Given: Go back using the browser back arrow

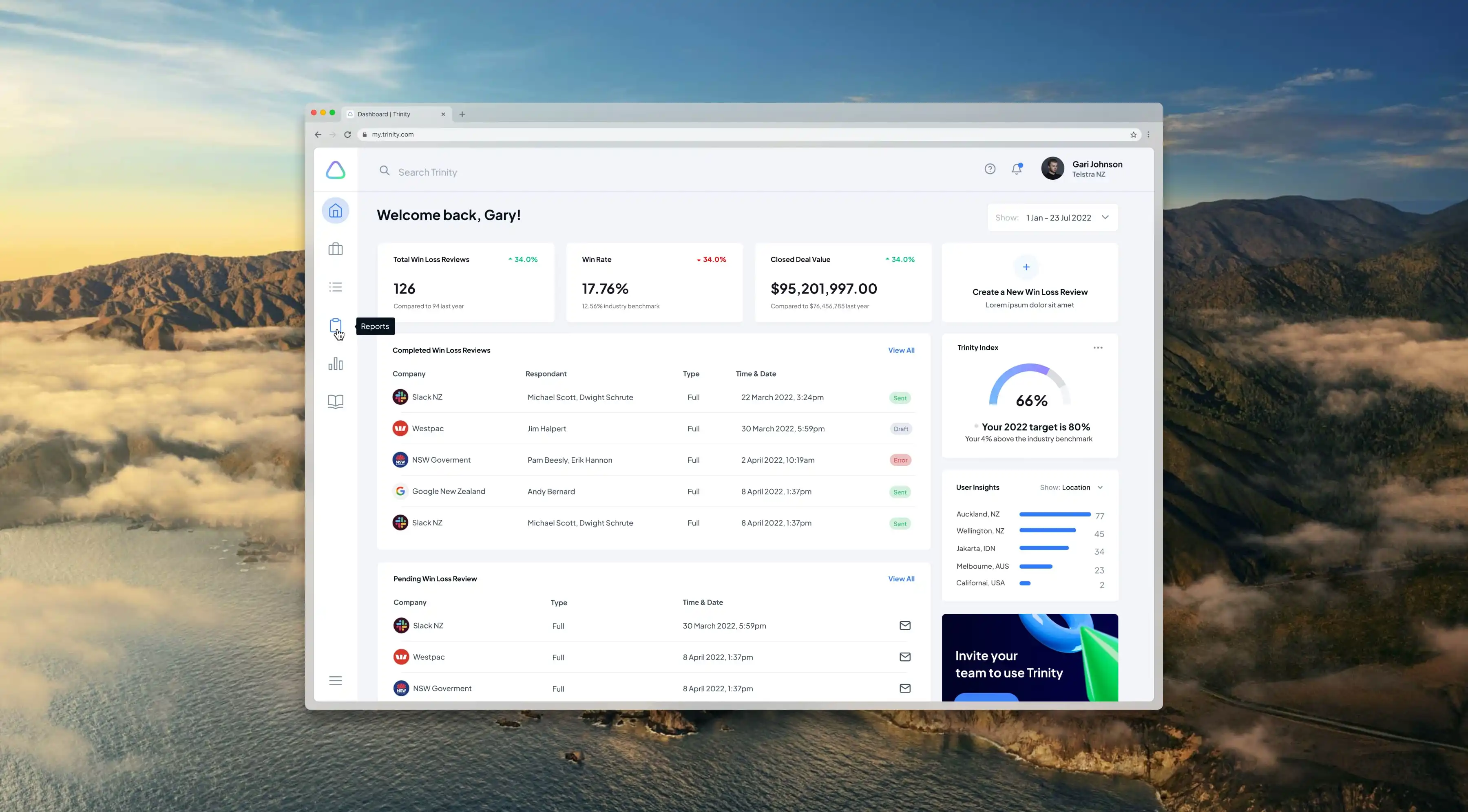Looking at the screenshot, I should coord(318,135).
